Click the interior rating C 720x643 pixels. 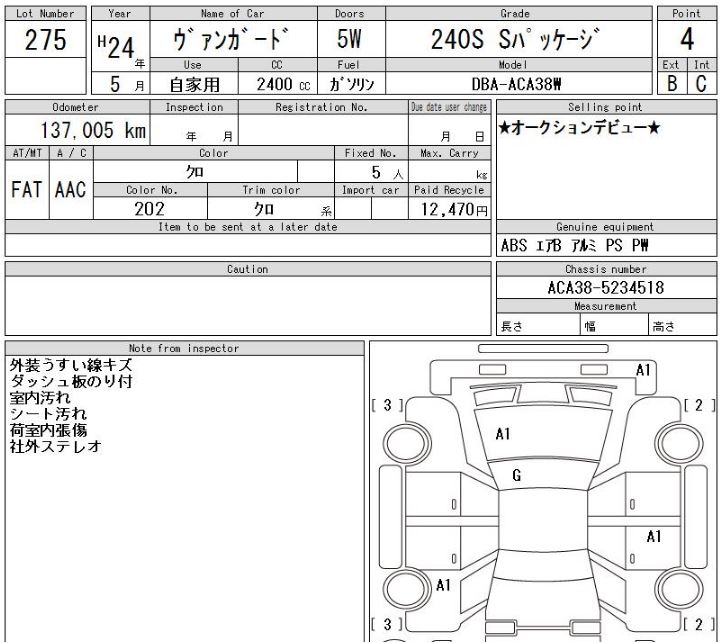pyautogui.click(x=701, y=84)
